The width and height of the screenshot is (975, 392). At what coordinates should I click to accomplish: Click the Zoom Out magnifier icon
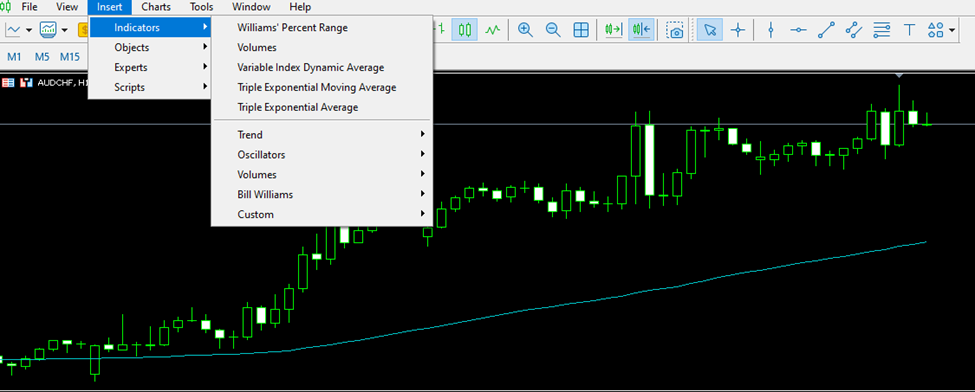click(x=553, y=29)
